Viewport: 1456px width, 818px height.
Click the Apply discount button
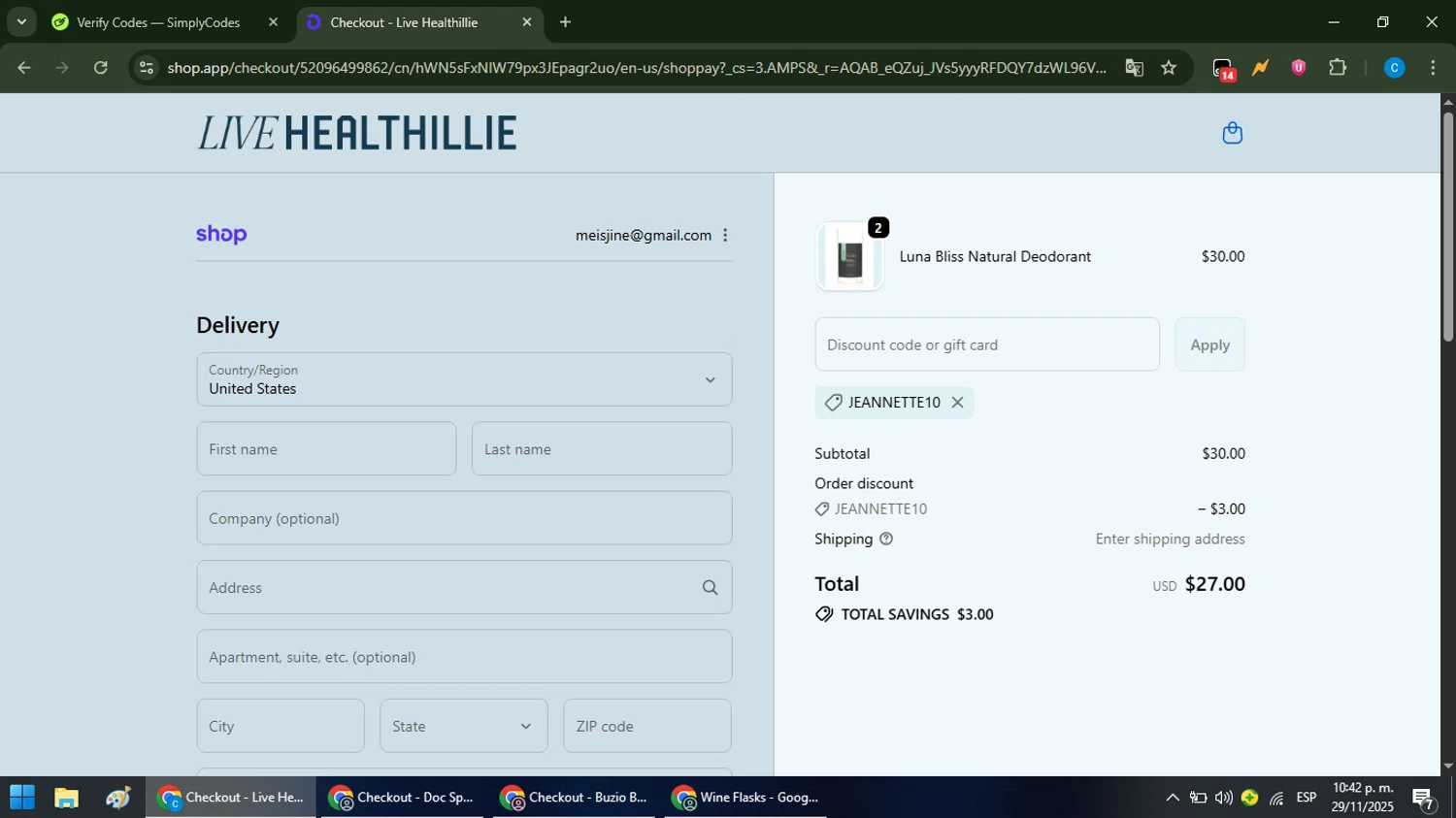pos(1209,344)
